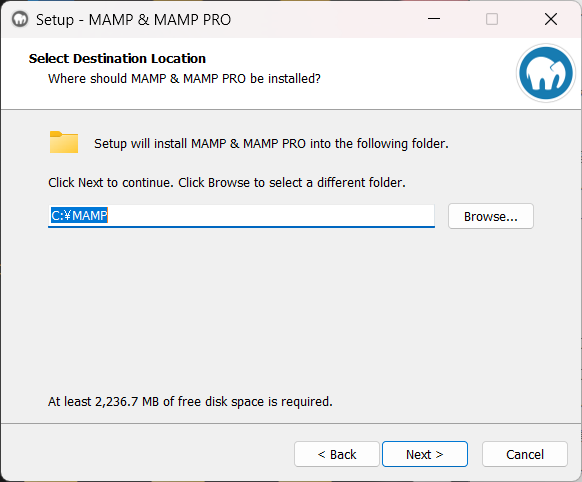Click the Select Destination Location heading
The image size is (582, 482).
point(117,58)
